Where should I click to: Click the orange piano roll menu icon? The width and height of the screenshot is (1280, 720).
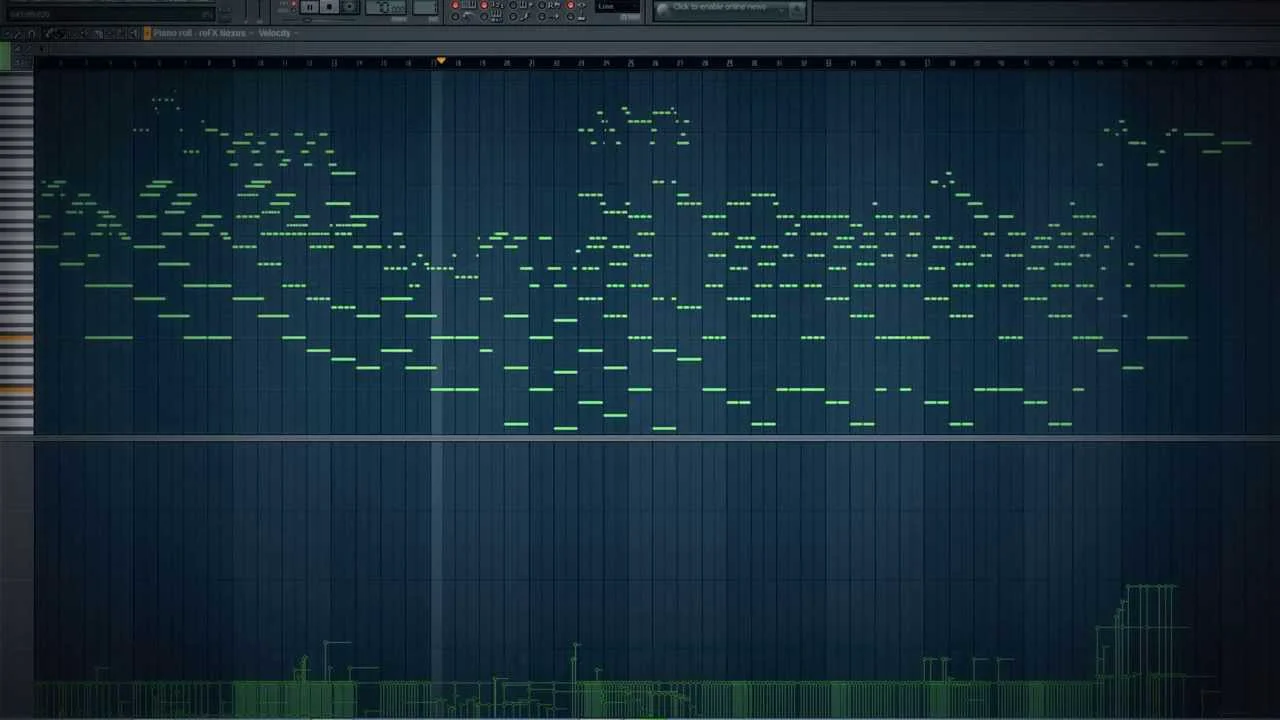[x=147, y=33]
